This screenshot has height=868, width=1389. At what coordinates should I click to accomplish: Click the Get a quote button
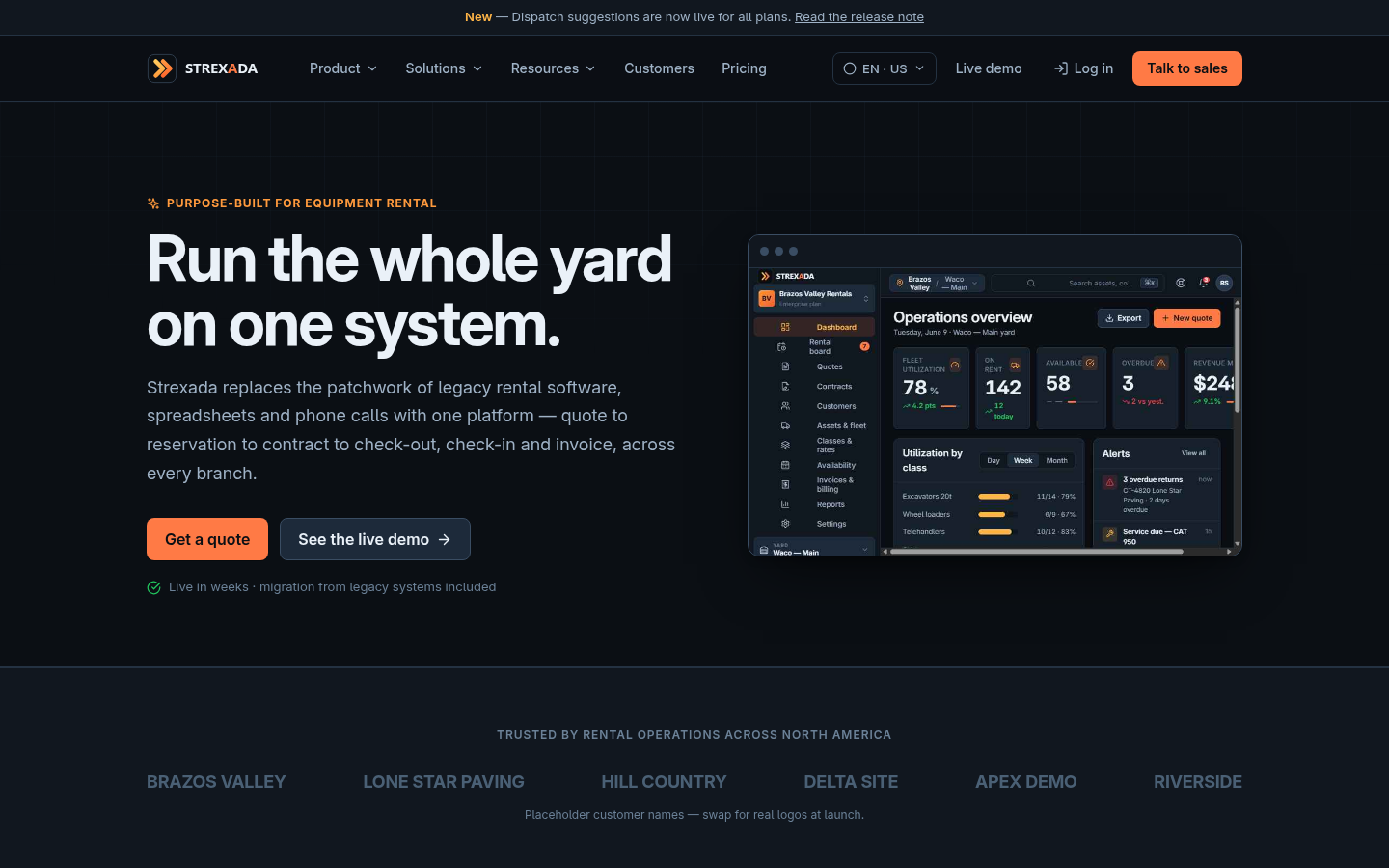207,539
